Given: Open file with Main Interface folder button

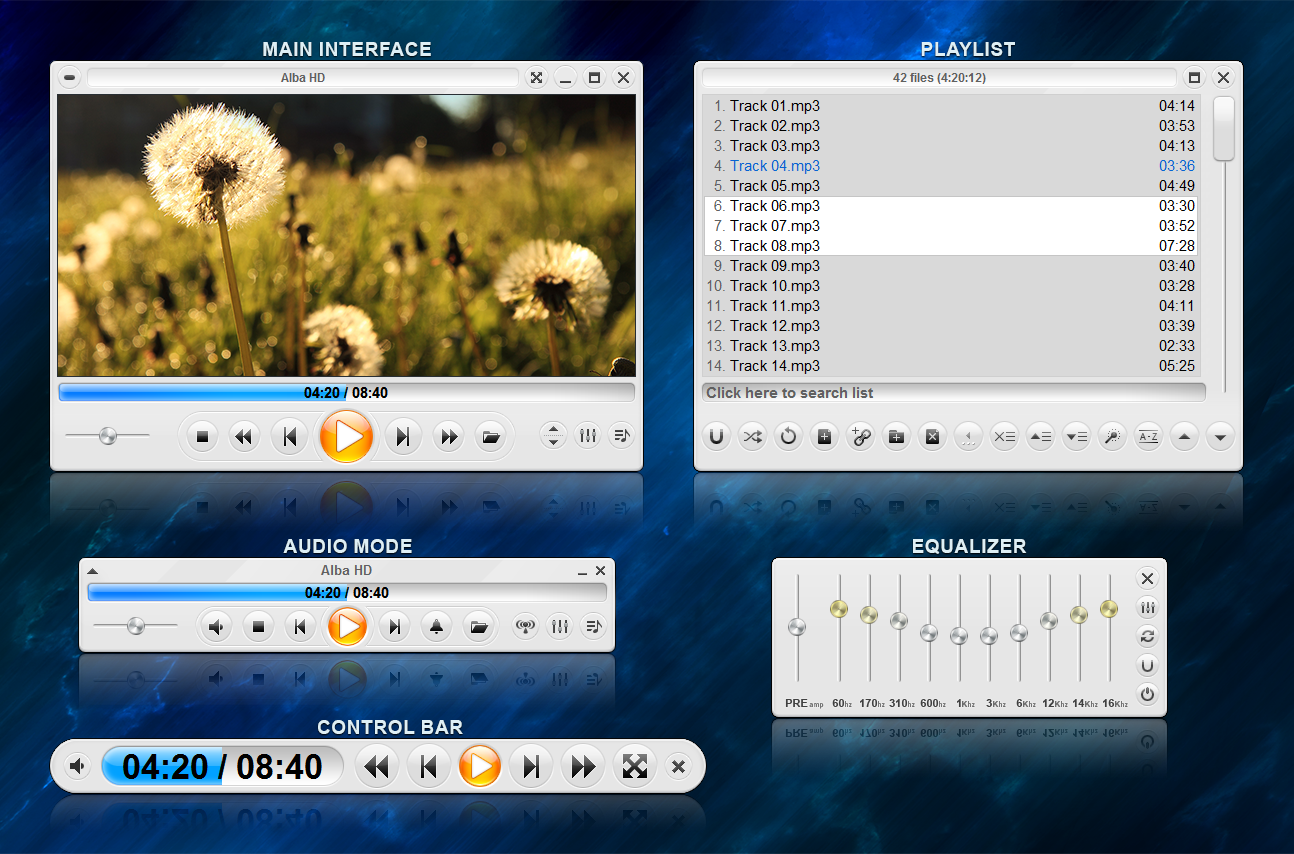Looking at the screenshot, I should coord(490,437).
